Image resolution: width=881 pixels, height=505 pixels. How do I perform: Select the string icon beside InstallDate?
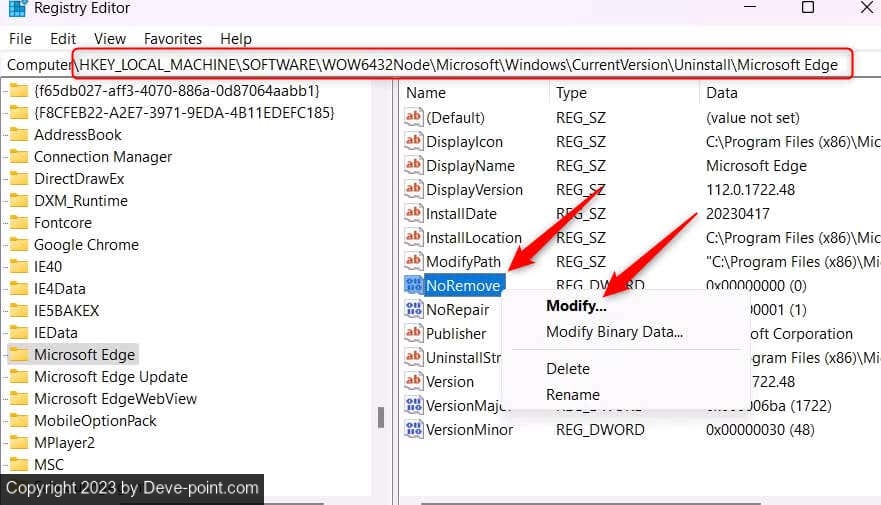pyautogui.click(x=414, y=214)
